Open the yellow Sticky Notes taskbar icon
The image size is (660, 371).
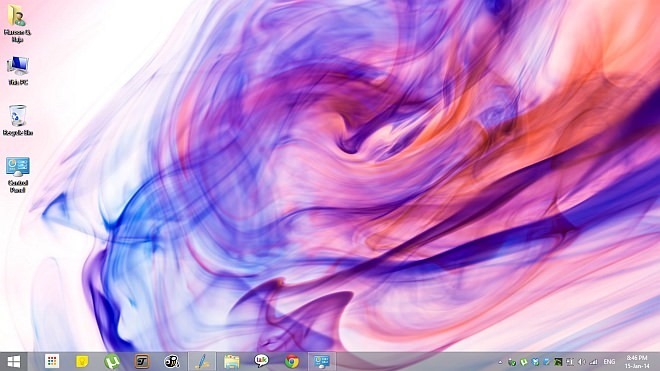pyautogui.click(x=82, y=361)
